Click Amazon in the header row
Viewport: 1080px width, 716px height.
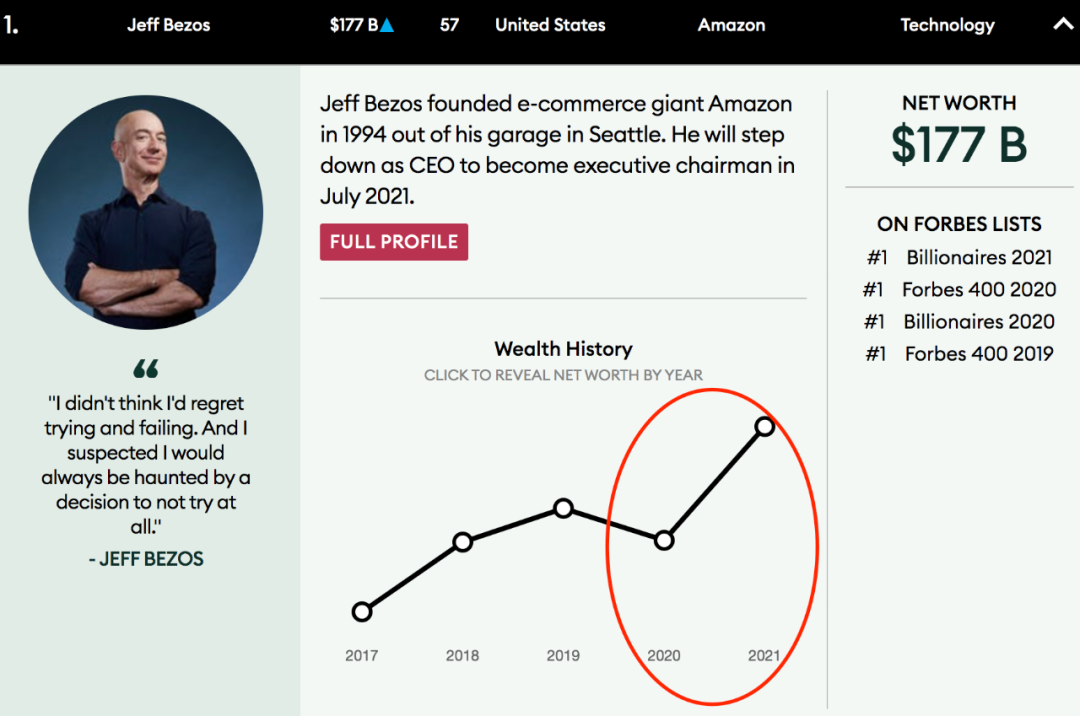point(731,25)
